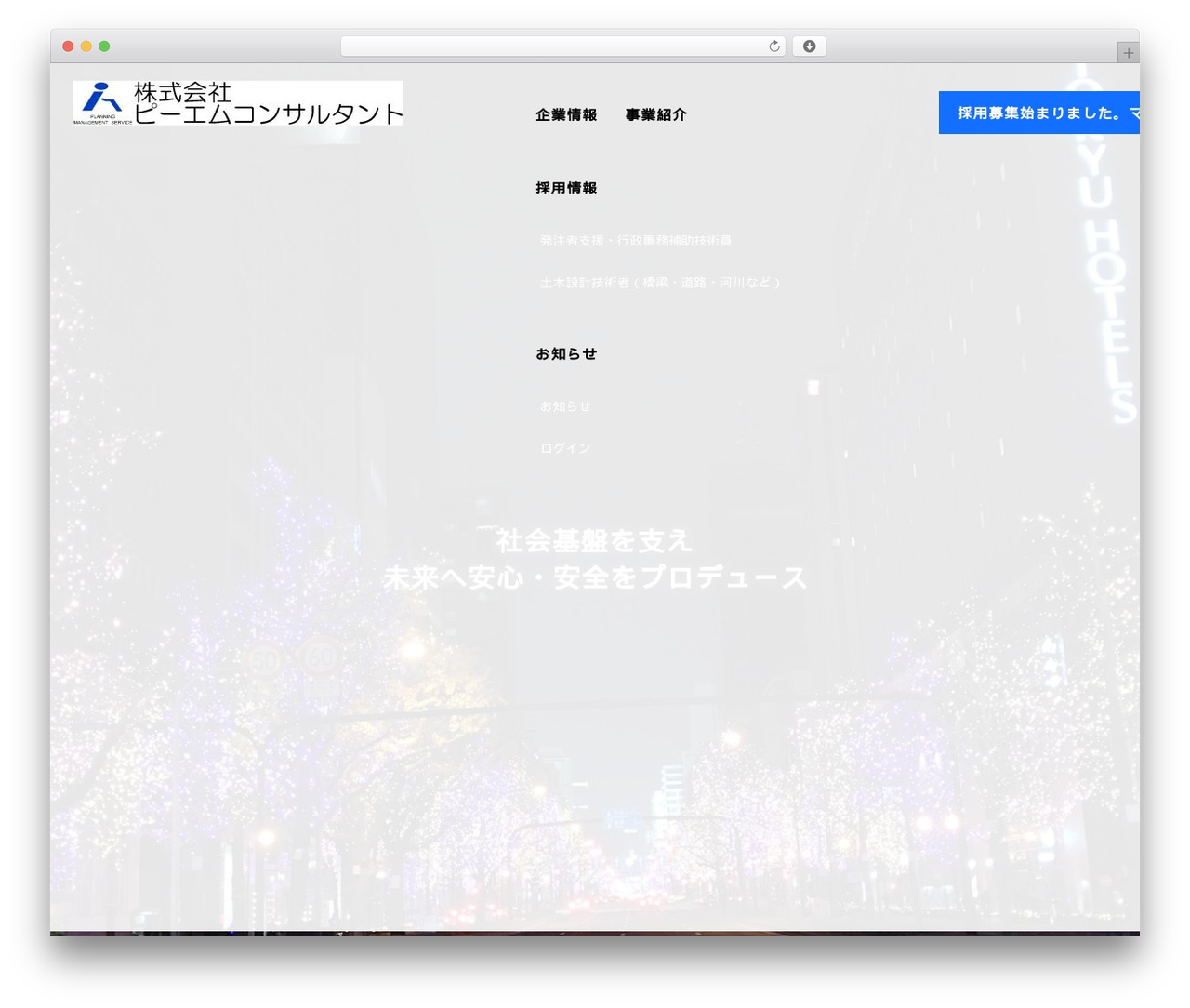
Task: Click the green maximize window button
Action: click(104, 46)
